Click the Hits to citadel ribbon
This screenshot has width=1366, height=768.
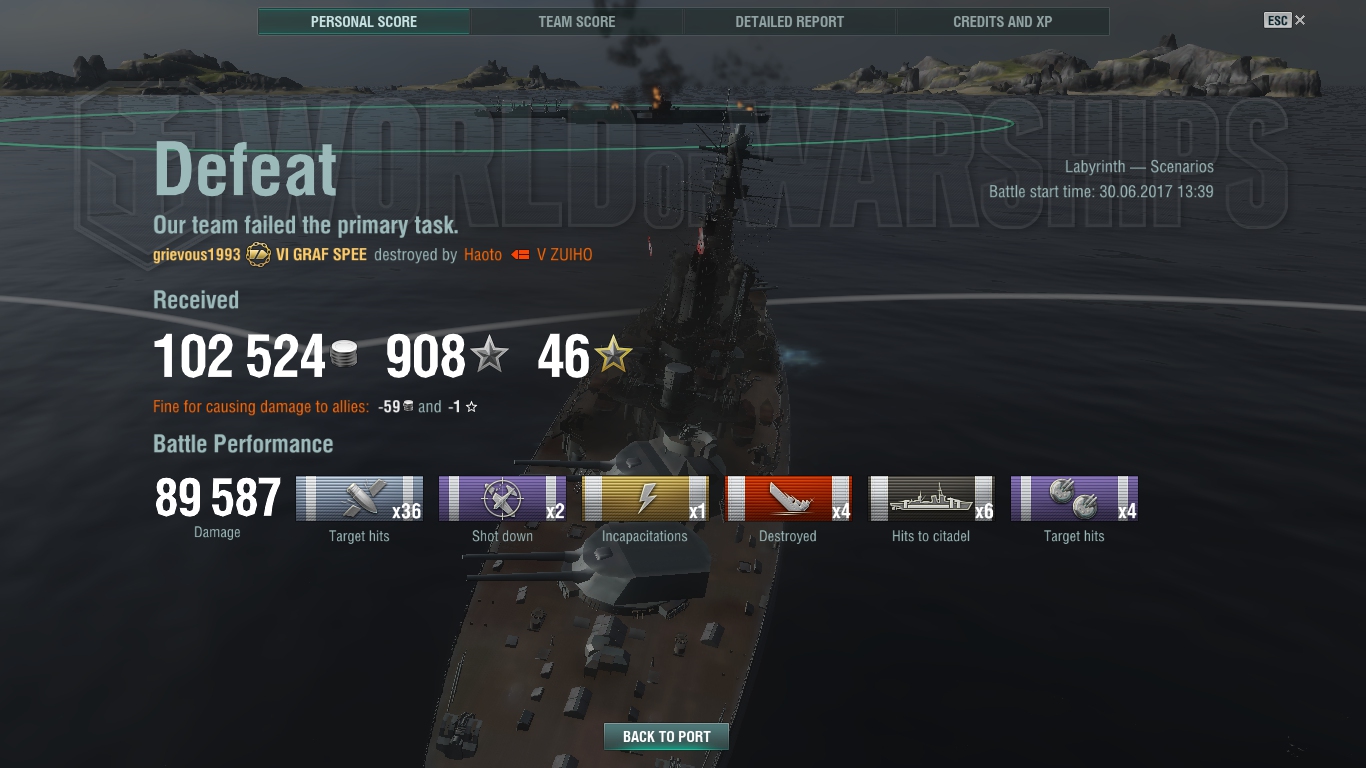coord(931,498)
